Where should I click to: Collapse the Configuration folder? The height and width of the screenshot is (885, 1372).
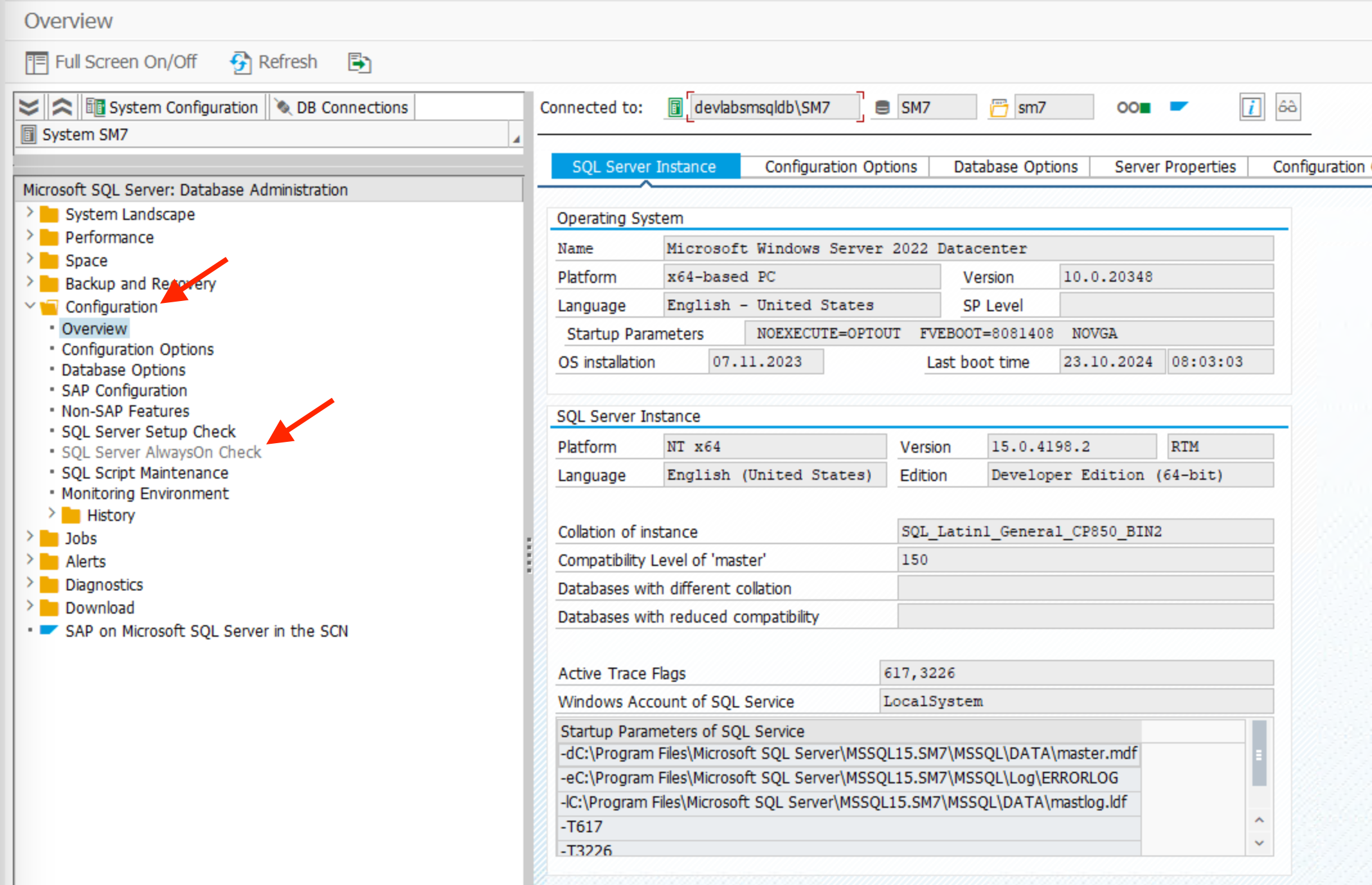pos(30,306)
